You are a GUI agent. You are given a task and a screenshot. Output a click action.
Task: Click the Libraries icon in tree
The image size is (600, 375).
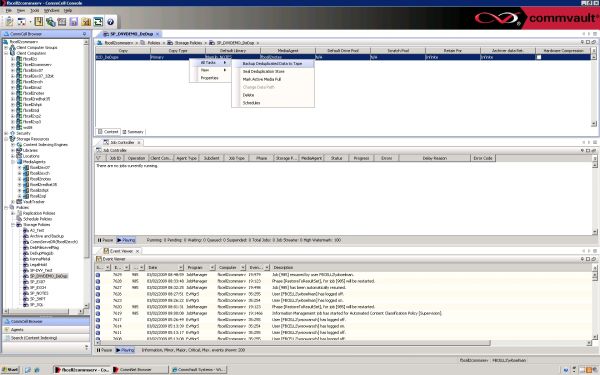click(x=19, y=150)
